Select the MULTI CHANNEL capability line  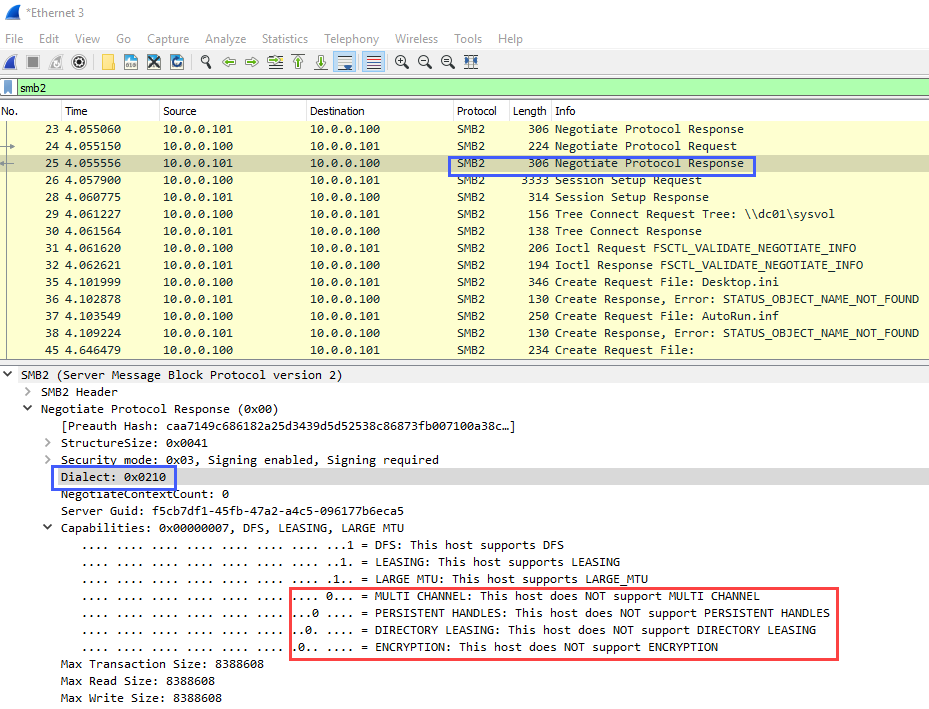(x=421, y=596)
